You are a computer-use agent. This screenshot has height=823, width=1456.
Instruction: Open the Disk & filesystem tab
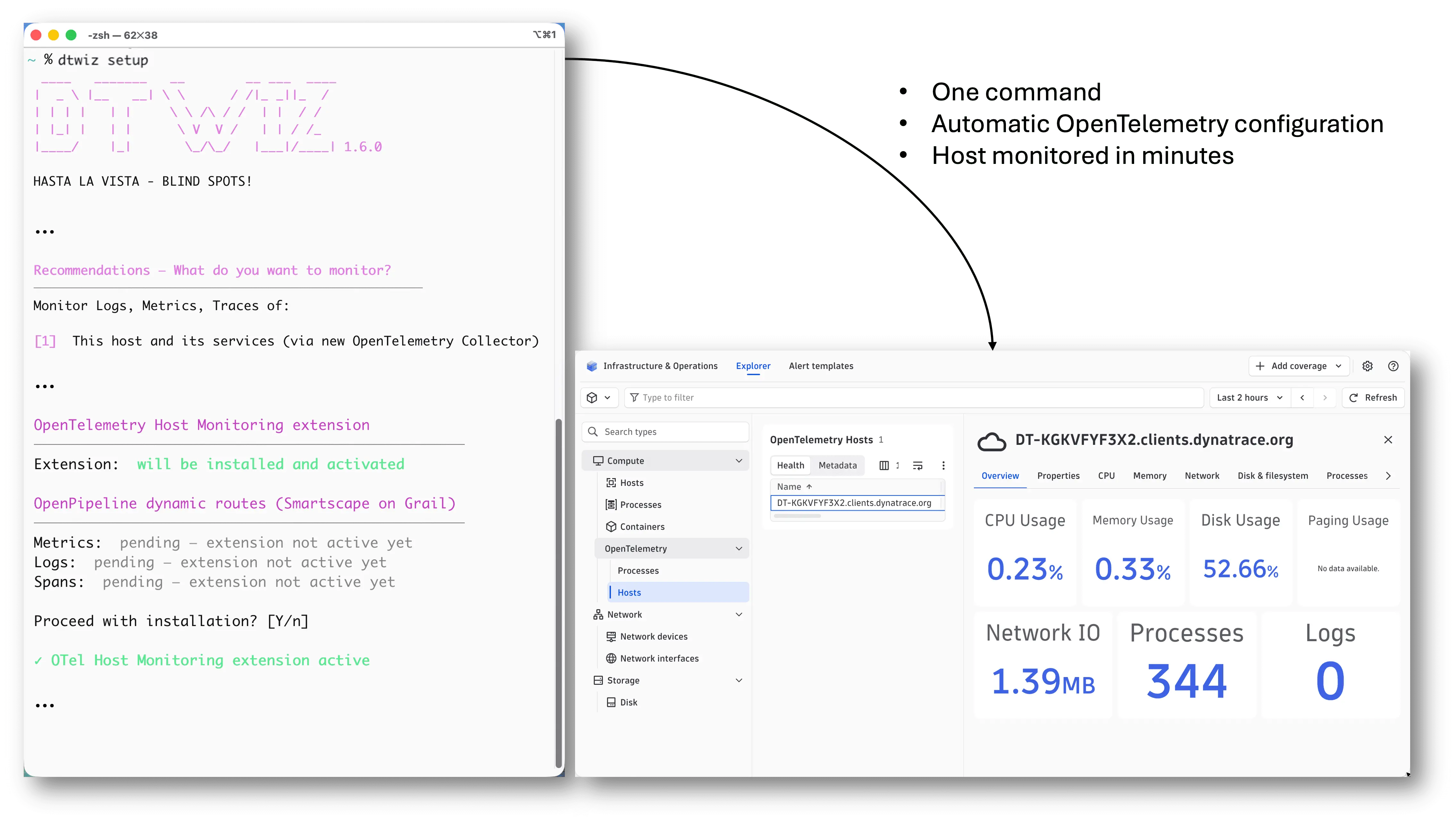[1272, 476]
